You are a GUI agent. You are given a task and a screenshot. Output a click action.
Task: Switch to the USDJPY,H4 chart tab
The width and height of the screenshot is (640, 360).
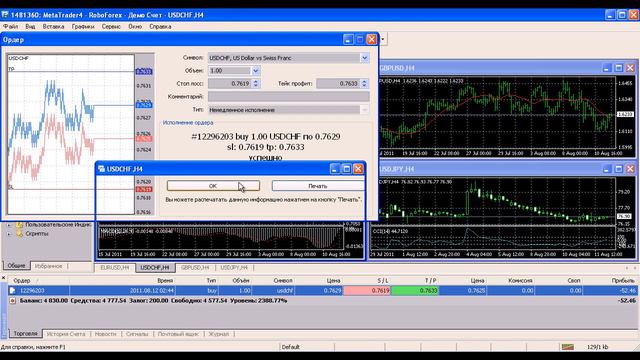point(234,268)
